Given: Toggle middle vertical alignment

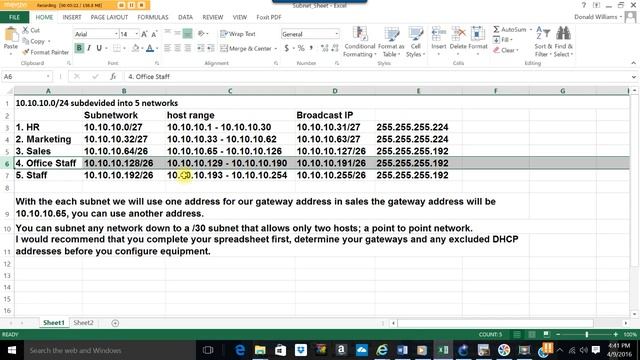Looking at the screenshot, I should pos(177,33).
